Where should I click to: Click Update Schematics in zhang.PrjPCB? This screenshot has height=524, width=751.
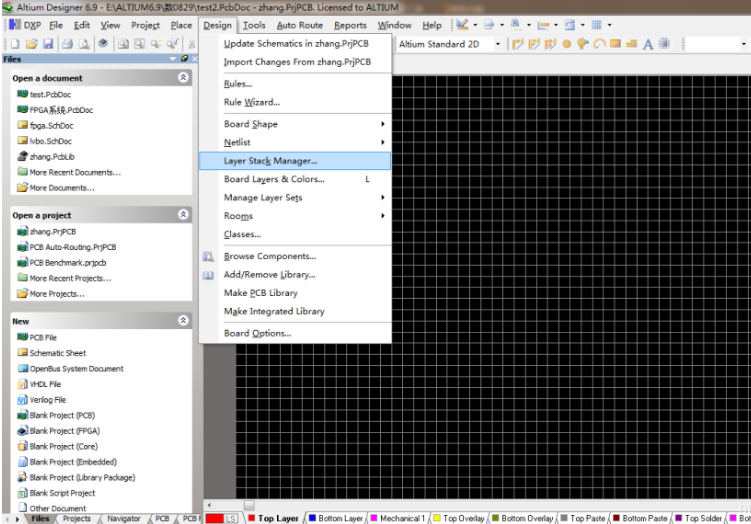pyautogui.click(x=295, y=44)
